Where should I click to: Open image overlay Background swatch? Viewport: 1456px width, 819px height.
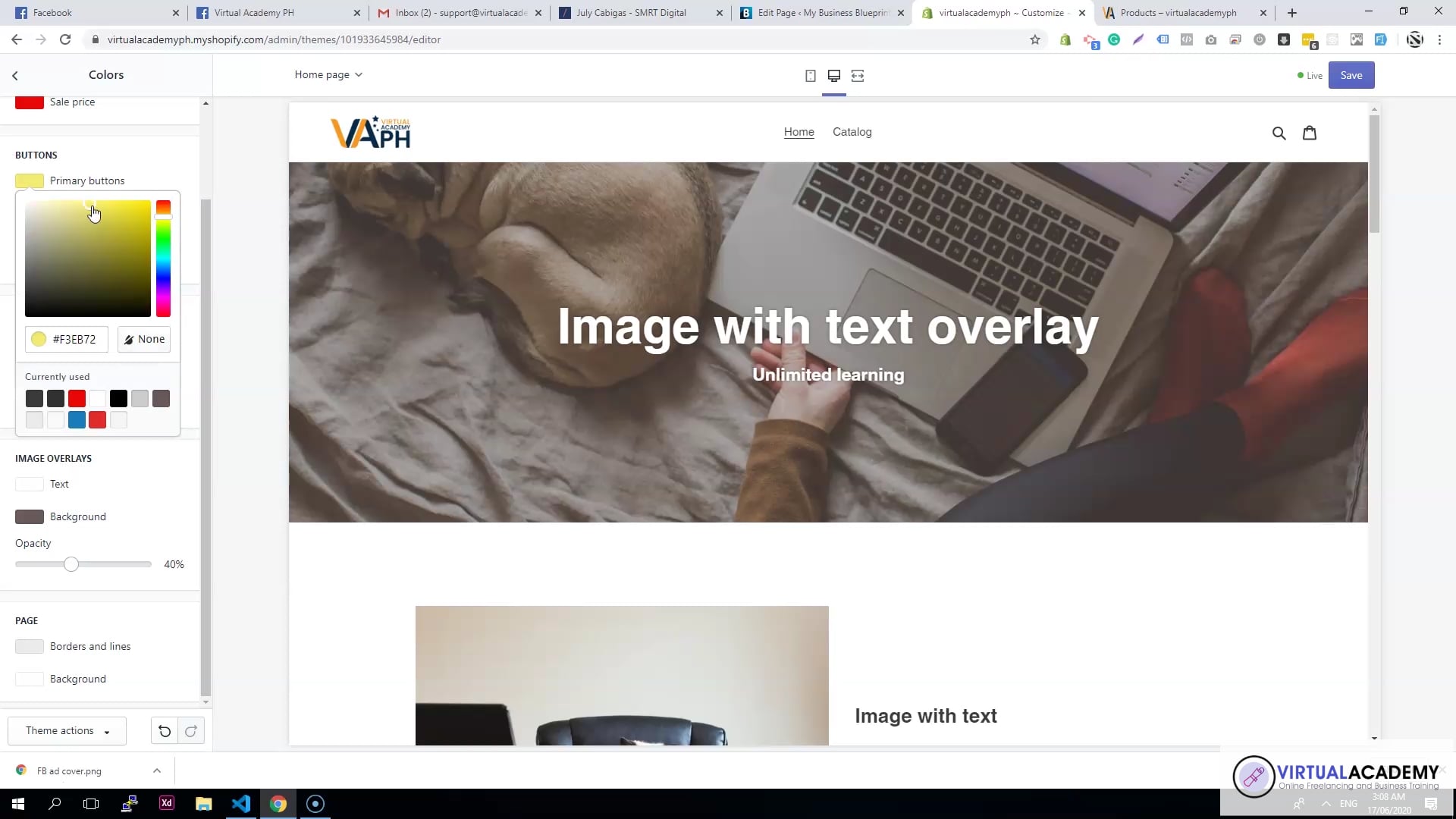30,516
